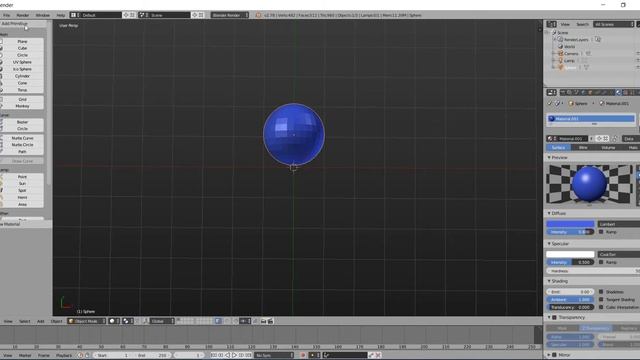640x360 pixels.
Task: Collapse the Preview panel
Action: tap(549, 158)
